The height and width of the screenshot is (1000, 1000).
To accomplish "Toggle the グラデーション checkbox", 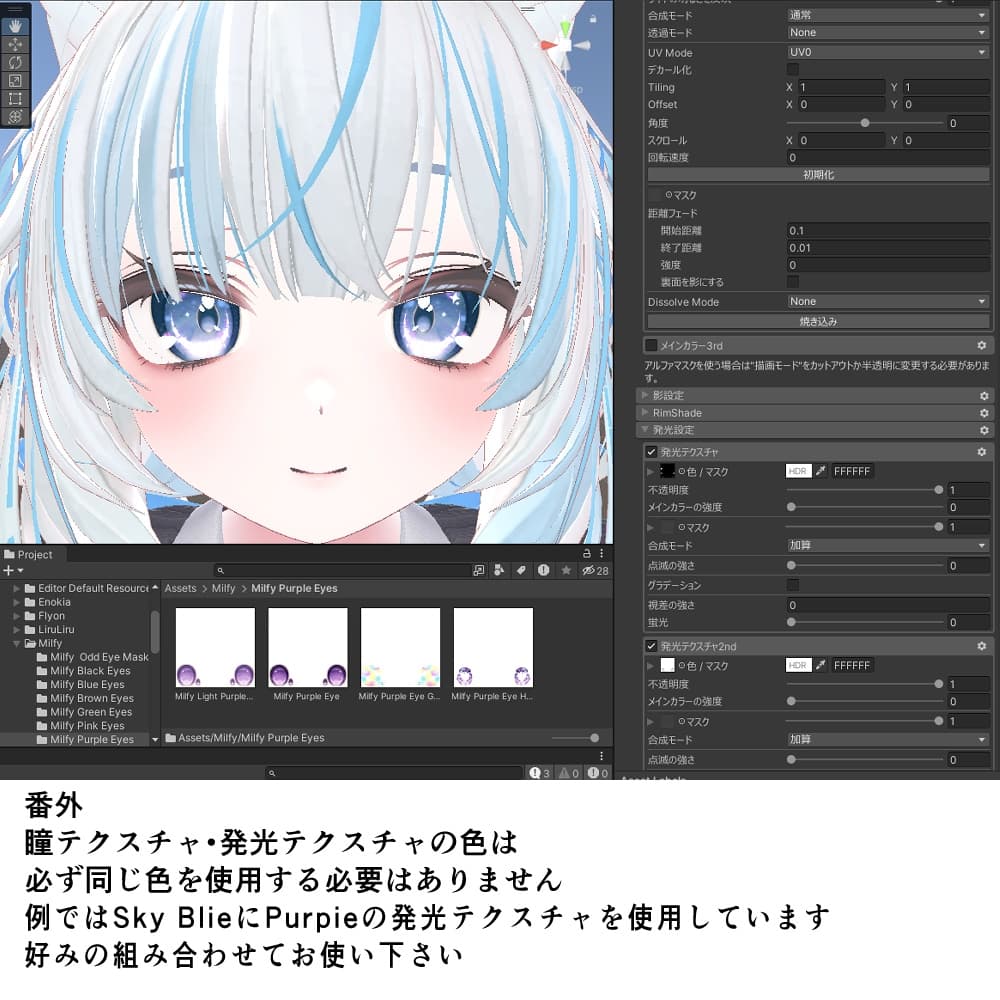I will [x=791, y=584].
